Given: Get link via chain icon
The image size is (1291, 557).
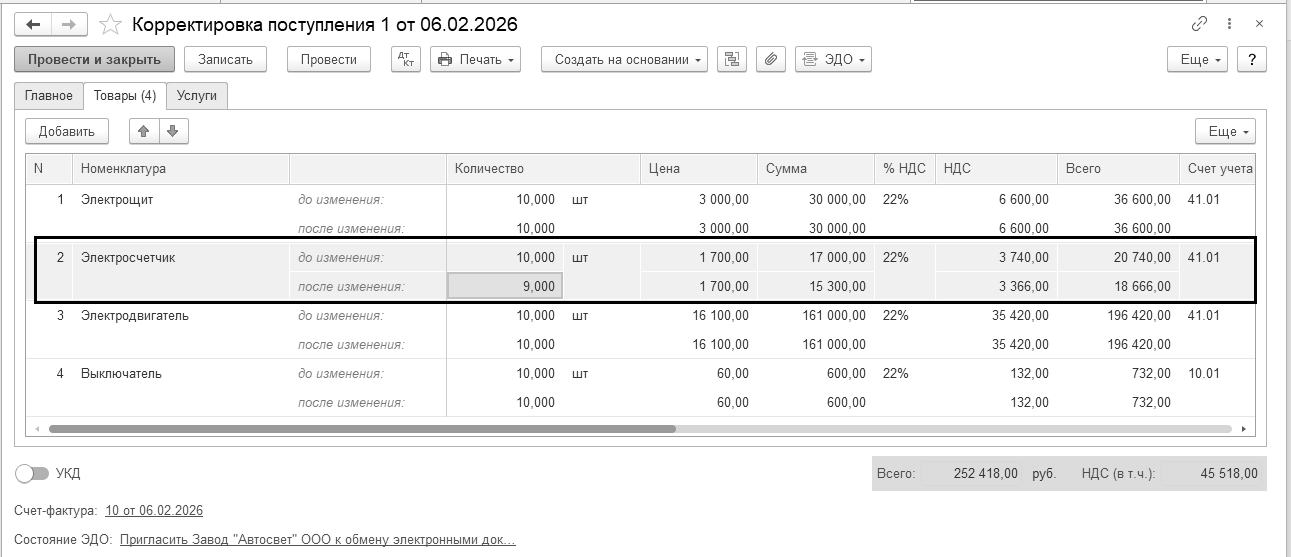Looking at the screenshot, I should pyautogui.click(x=1199, y=24).
